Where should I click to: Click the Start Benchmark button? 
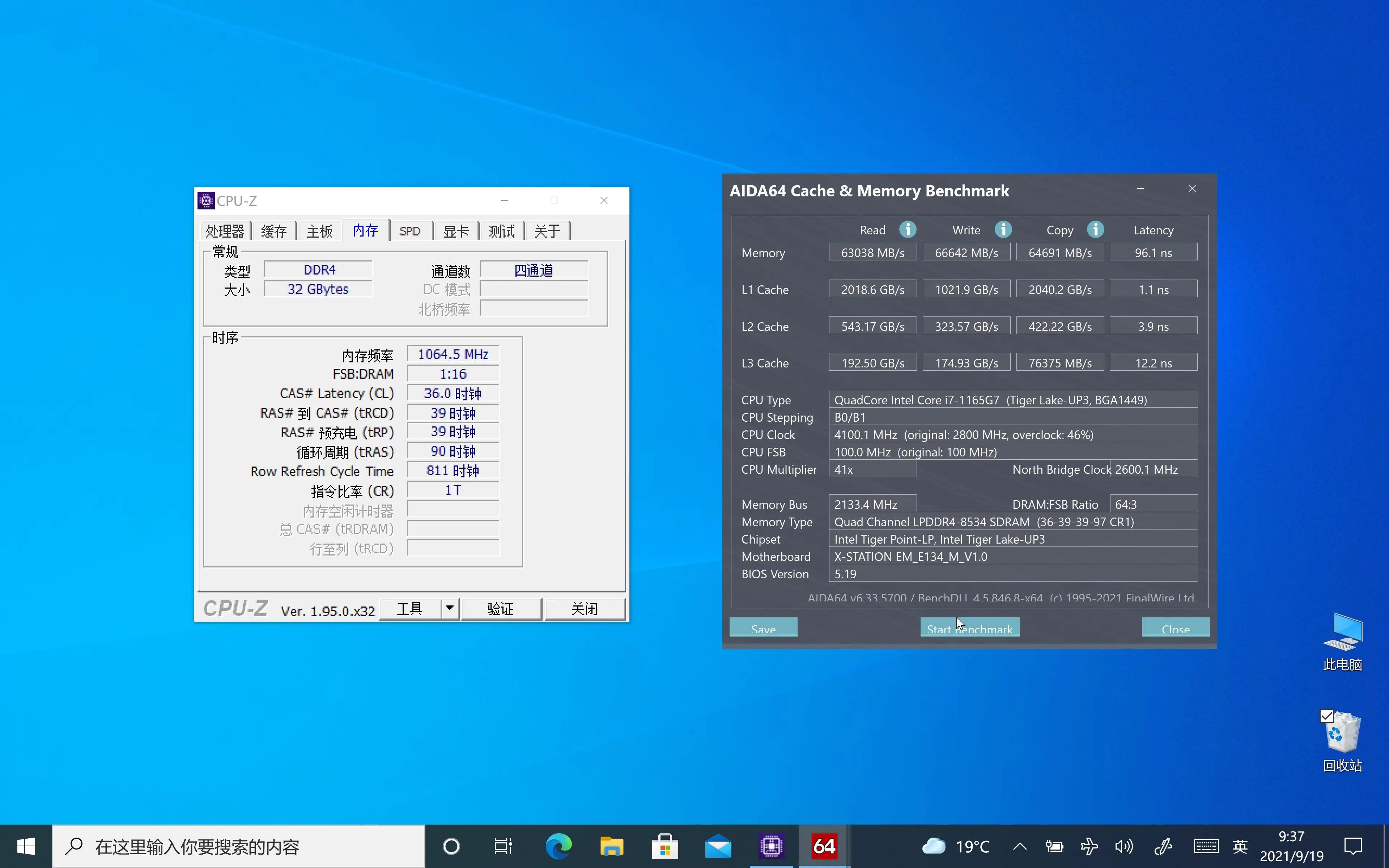[x=969, y=627]
